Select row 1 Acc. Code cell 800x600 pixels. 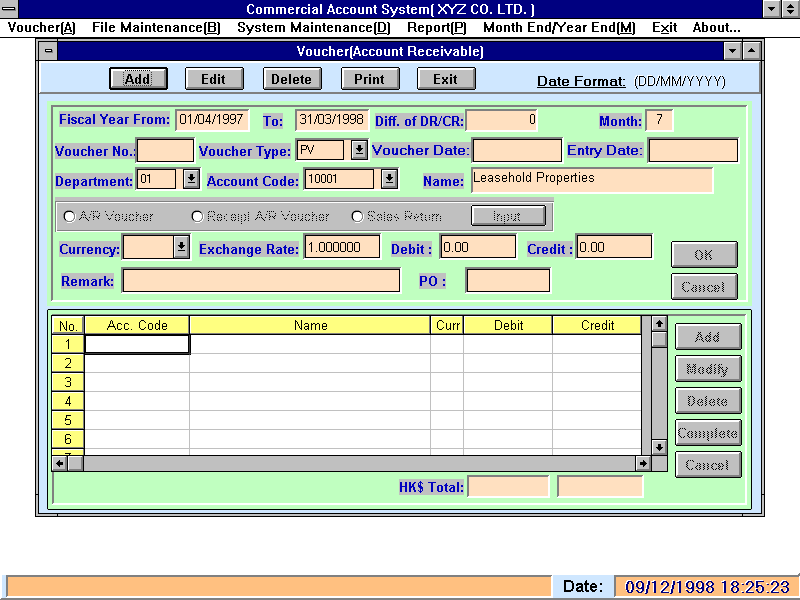coord(137,344)
